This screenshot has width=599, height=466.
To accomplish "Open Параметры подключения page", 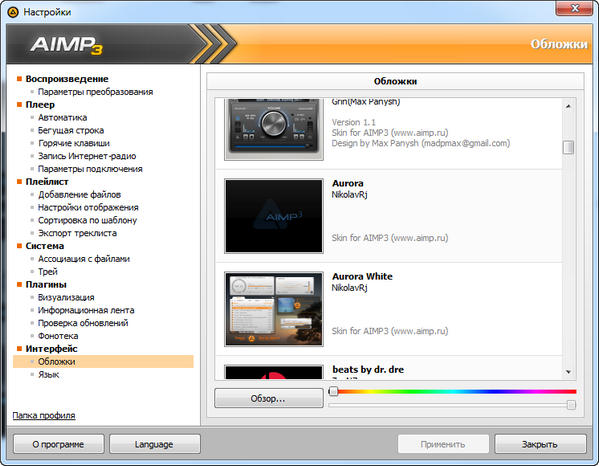I will (90, 169).
